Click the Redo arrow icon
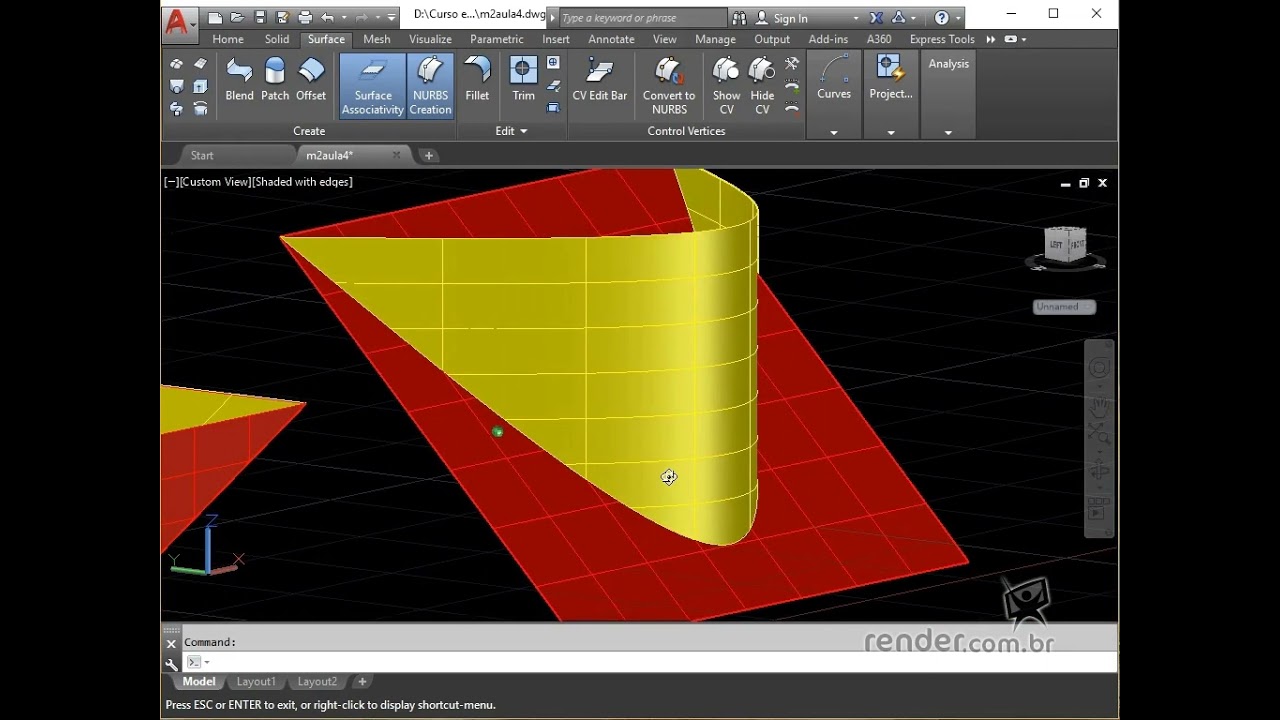This screenshot has height=720, width=1280. (362, 18)
